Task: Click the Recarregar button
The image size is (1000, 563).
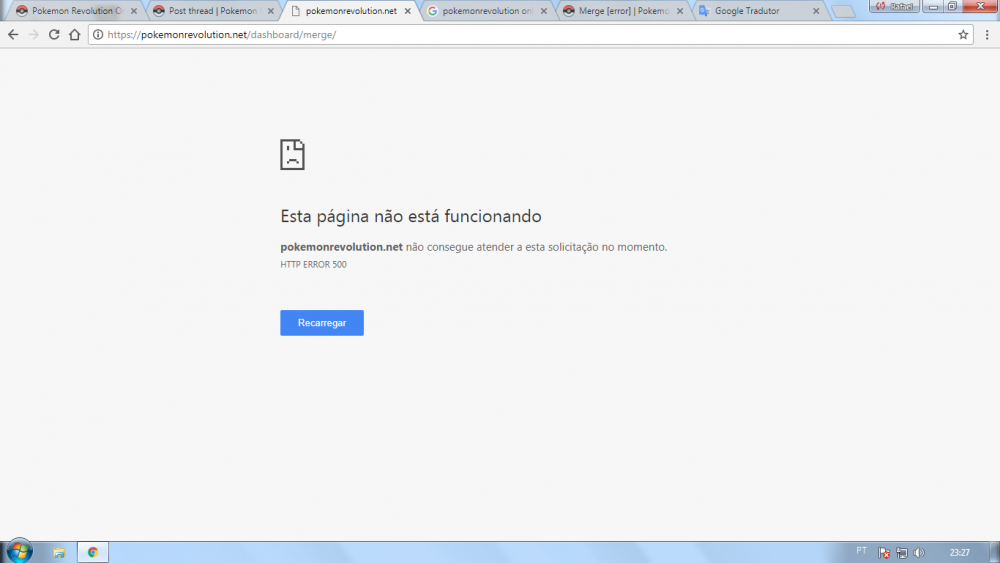Action: click(x=321, y=323)
